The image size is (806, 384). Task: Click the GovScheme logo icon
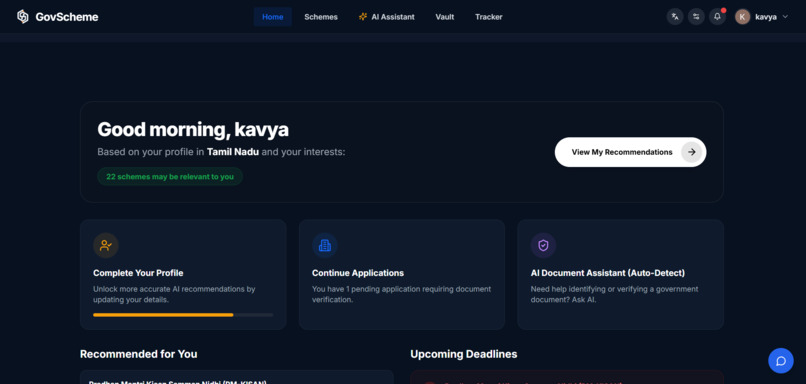(23, 16)
